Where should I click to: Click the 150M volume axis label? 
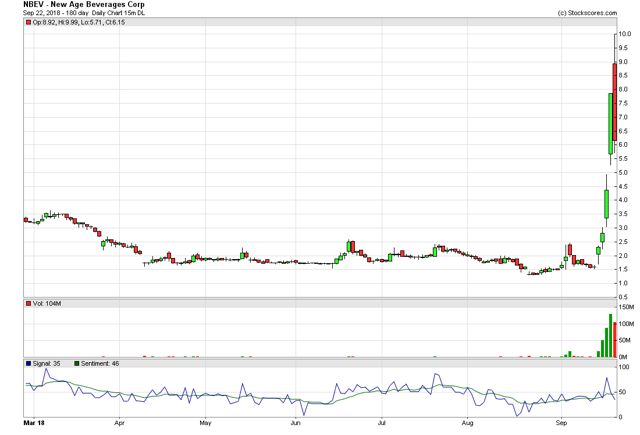pos(627,307)
